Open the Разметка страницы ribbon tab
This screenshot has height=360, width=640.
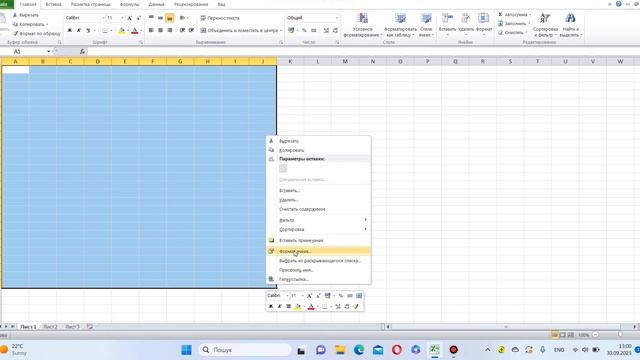pos(91,4)
